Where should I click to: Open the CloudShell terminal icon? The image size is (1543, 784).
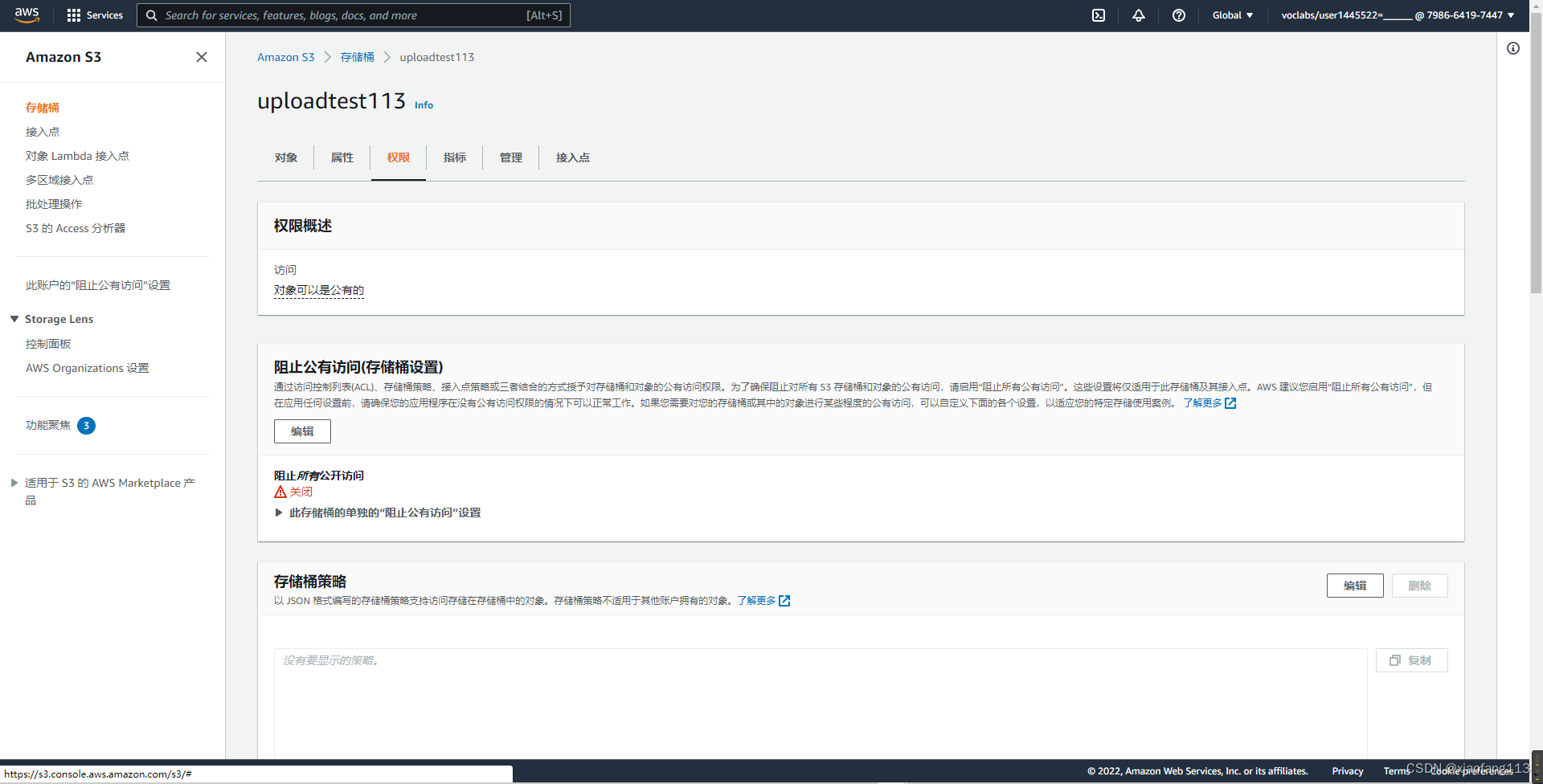click(1099, 15)
